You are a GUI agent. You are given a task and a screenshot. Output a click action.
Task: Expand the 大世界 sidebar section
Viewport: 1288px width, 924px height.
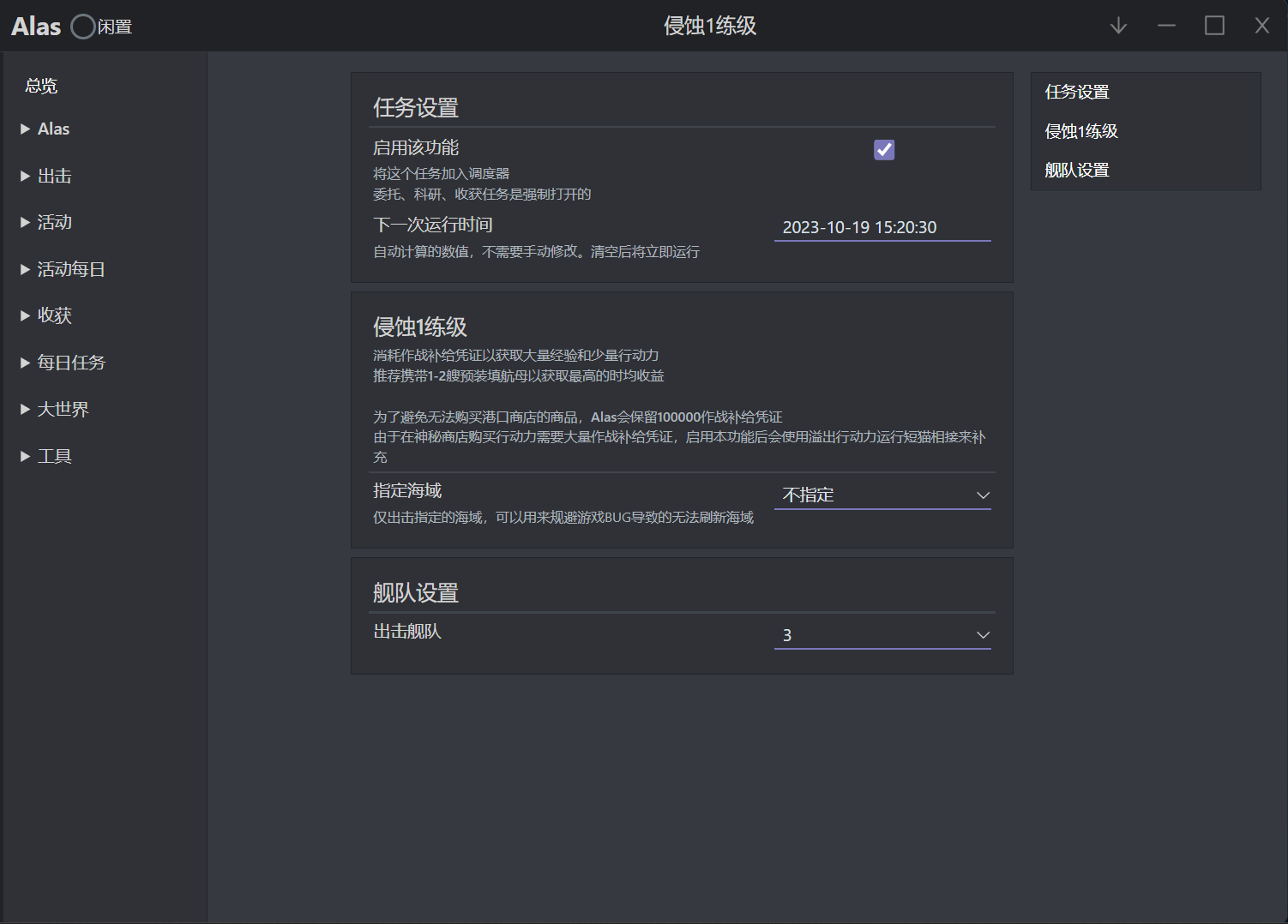[63, 408]
